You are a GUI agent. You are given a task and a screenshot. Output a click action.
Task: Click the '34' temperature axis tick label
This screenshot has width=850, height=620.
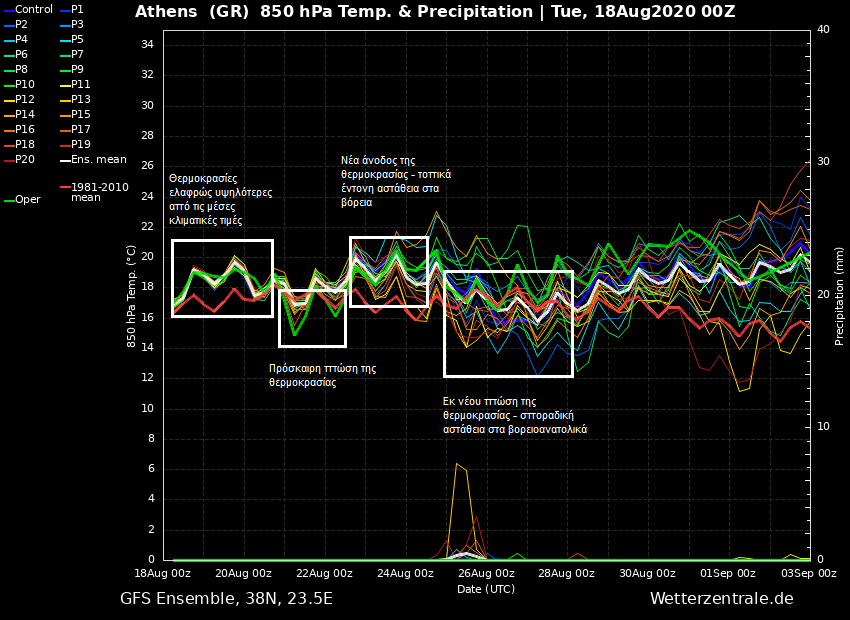pyautogui.click(x=147, y=44)
